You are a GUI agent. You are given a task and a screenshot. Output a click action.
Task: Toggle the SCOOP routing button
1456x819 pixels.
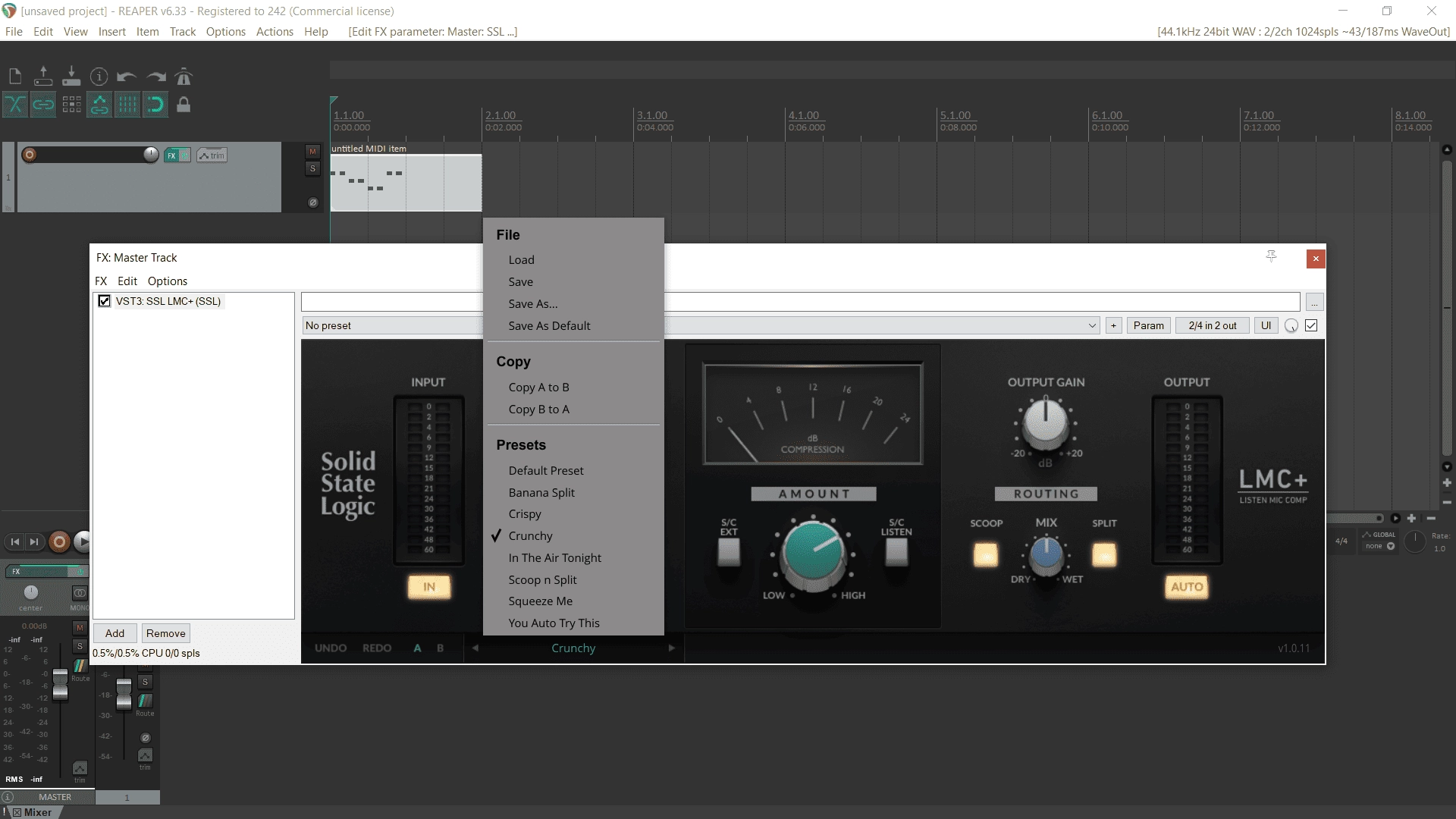[x=985, y=555]
